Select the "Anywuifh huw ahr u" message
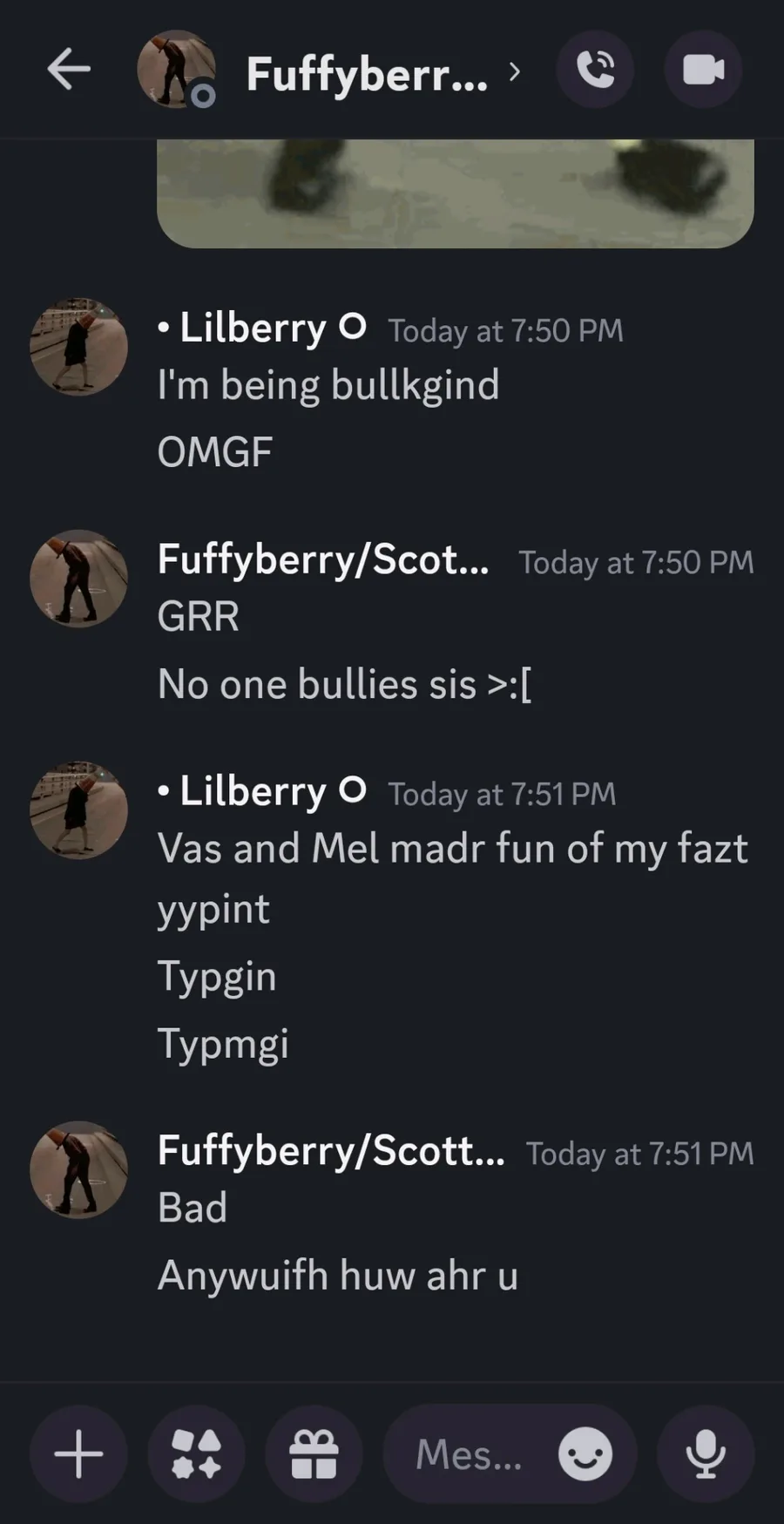 click(338, 1276)
